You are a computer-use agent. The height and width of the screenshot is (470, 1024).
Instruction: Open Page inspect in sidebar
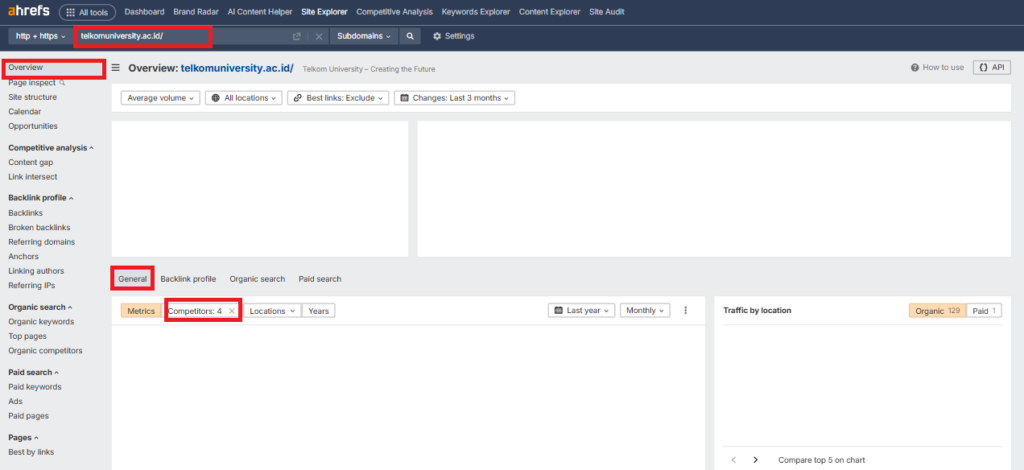pyautogui.click(x=36, y=83)
